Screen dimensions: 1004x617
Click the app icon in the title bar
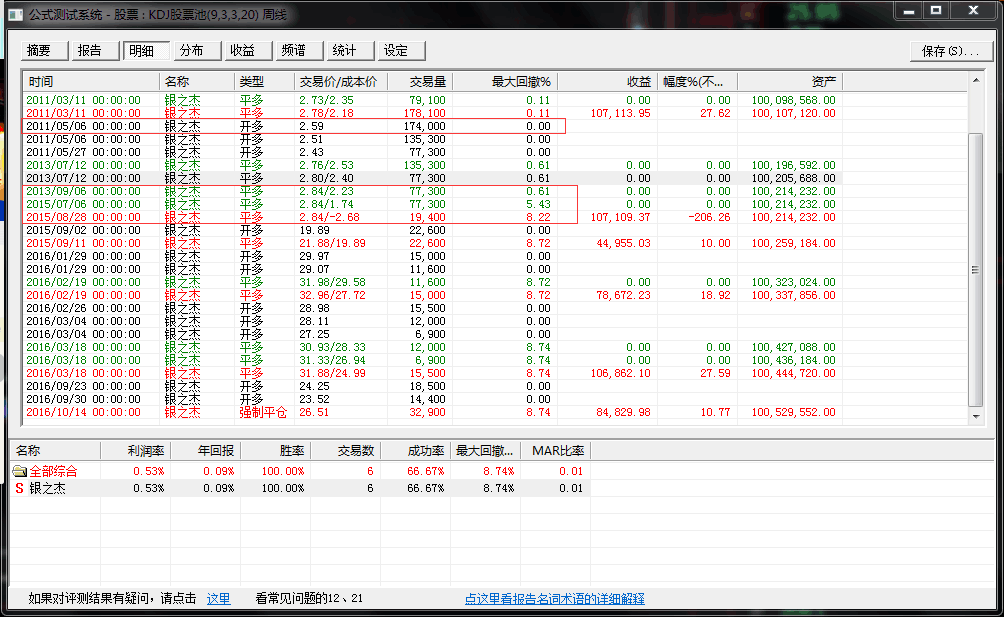pos(16,12)
